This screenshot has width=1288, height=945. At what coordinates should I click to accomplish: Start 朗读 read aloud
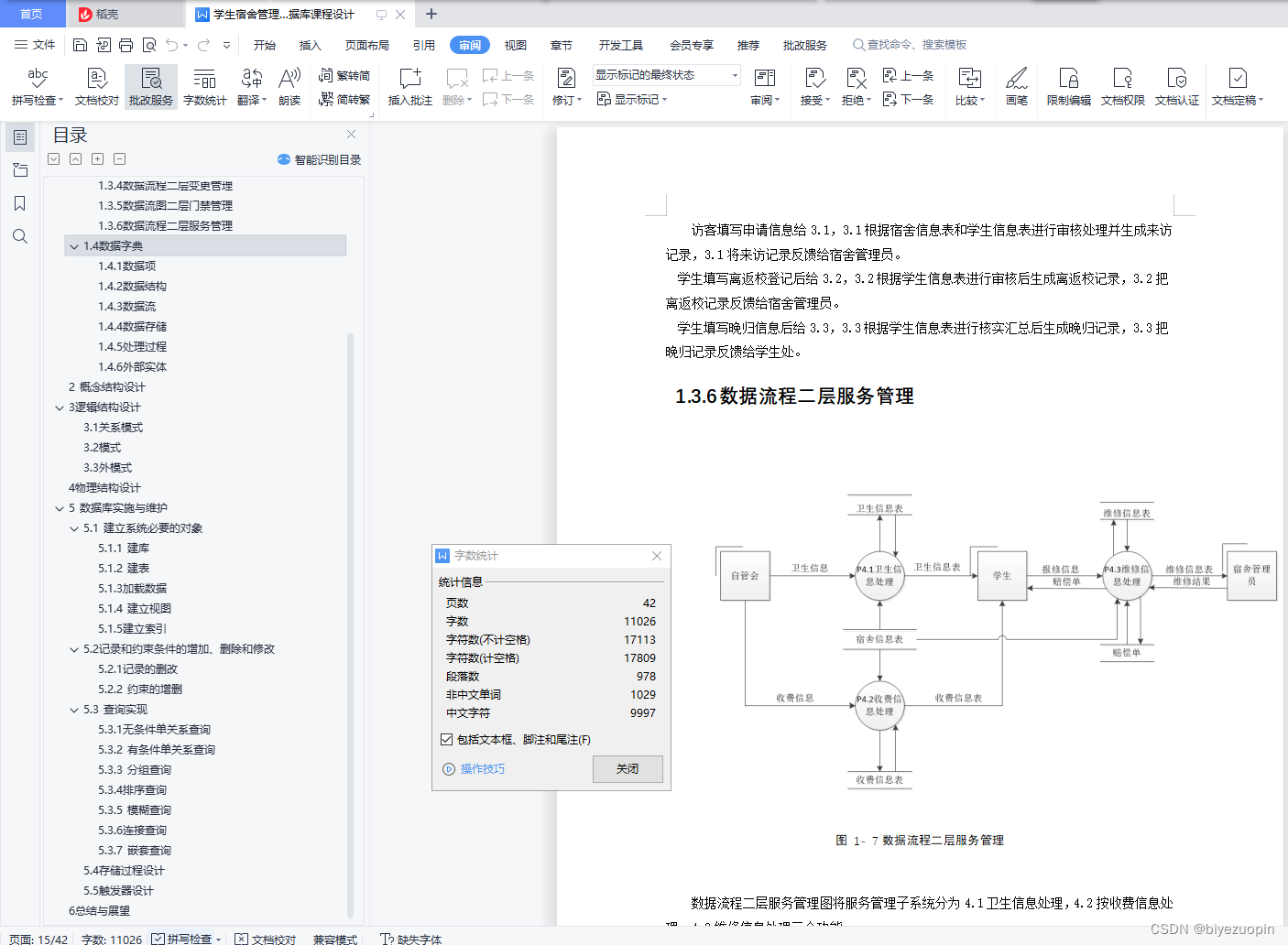click(x=289, y=86)
